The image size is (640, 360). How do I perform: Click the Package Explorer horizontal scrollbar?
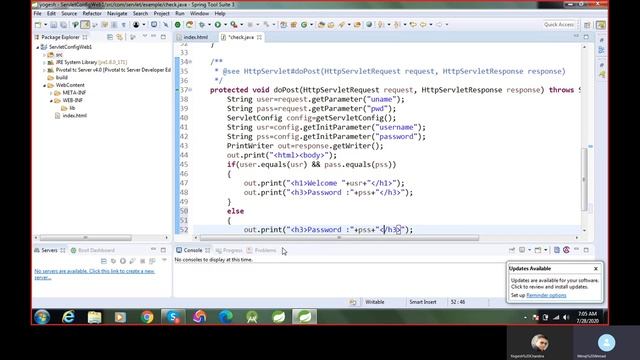pyautogui.click(x=85, y=238)
